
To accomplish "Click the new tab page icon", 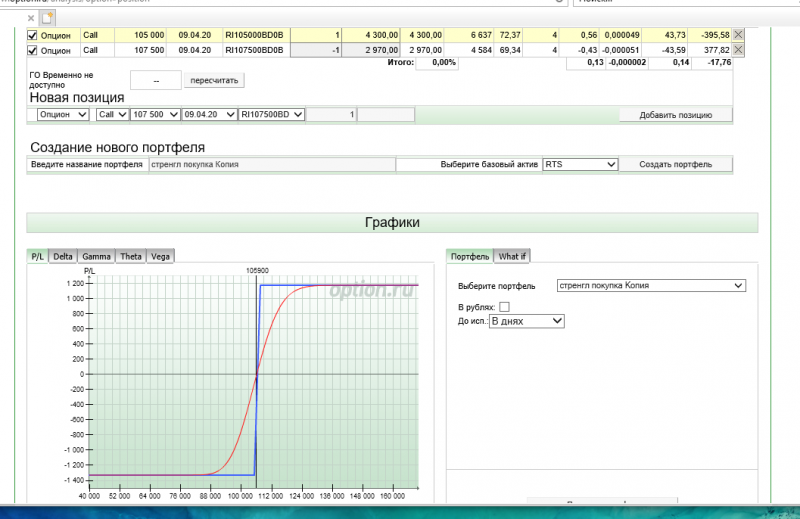I will [x=47, y=18].
